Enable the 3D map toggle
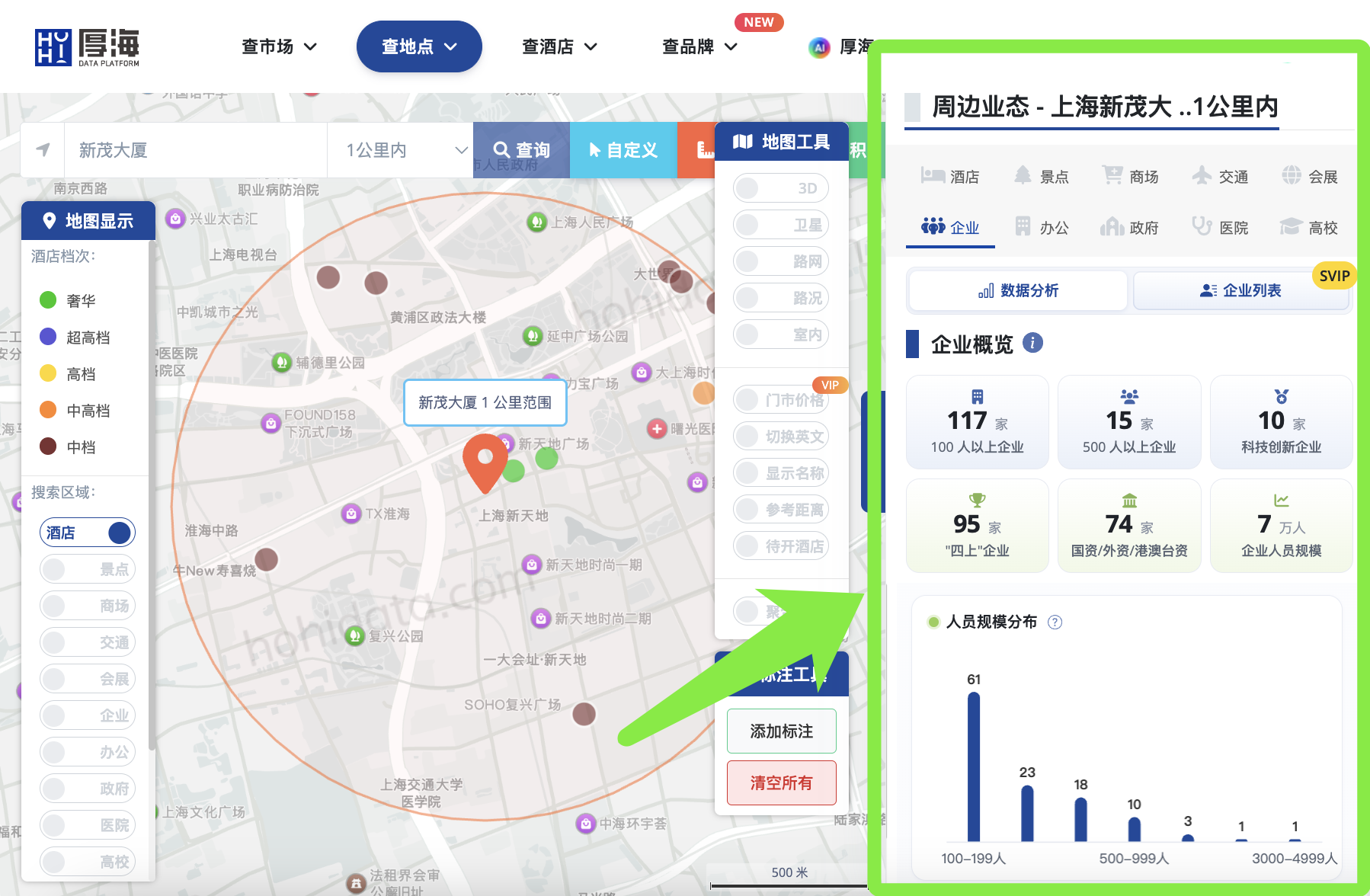This screenshot has height=896, width=1370. [x=781, y=188]
